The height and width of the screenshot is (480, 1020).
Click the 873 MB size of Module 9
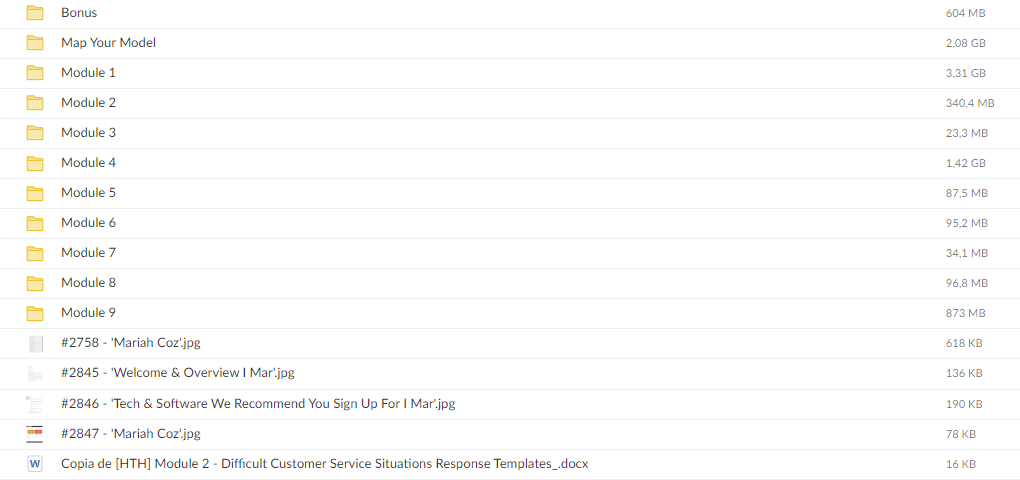pos(965,313)
